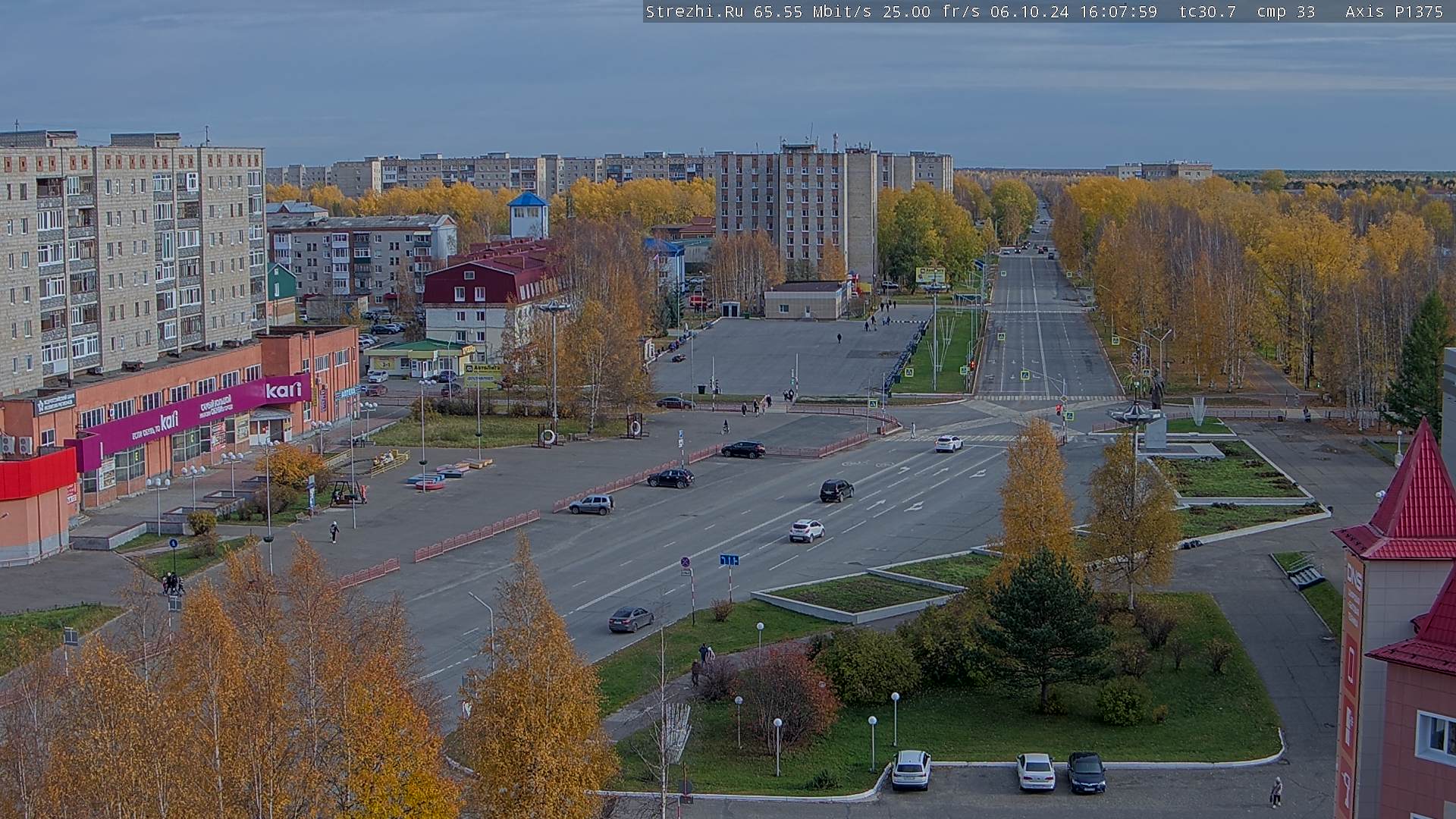Click the 'Strezhi.Ru' text in the overlay
This screenshot has width=1456, height=819.
[x=694, y=11]
